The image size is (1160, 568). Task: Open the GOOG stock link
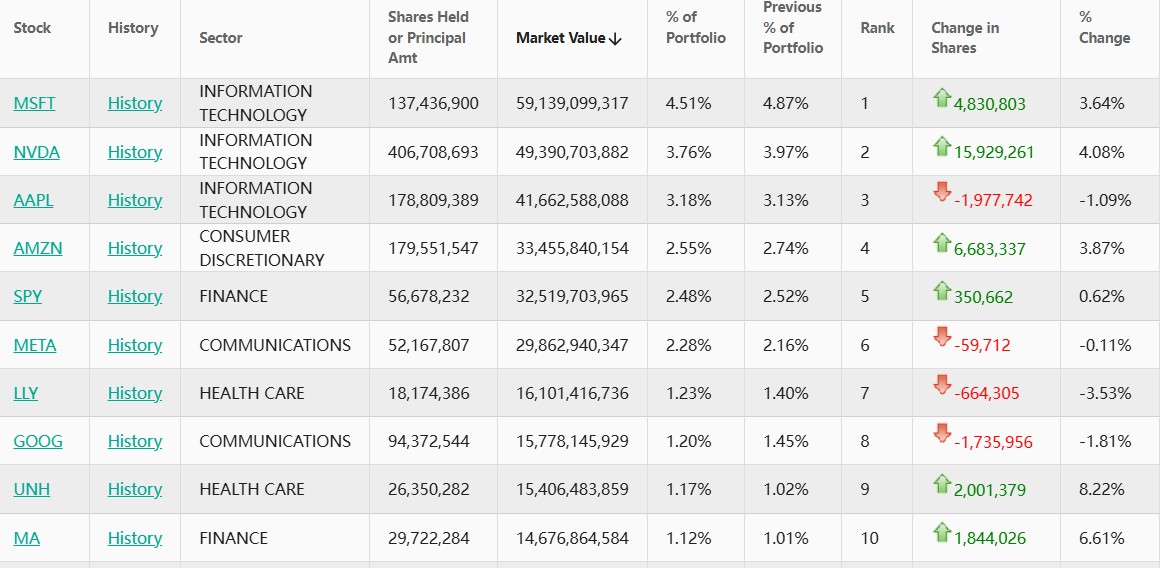tap(38, 441)
